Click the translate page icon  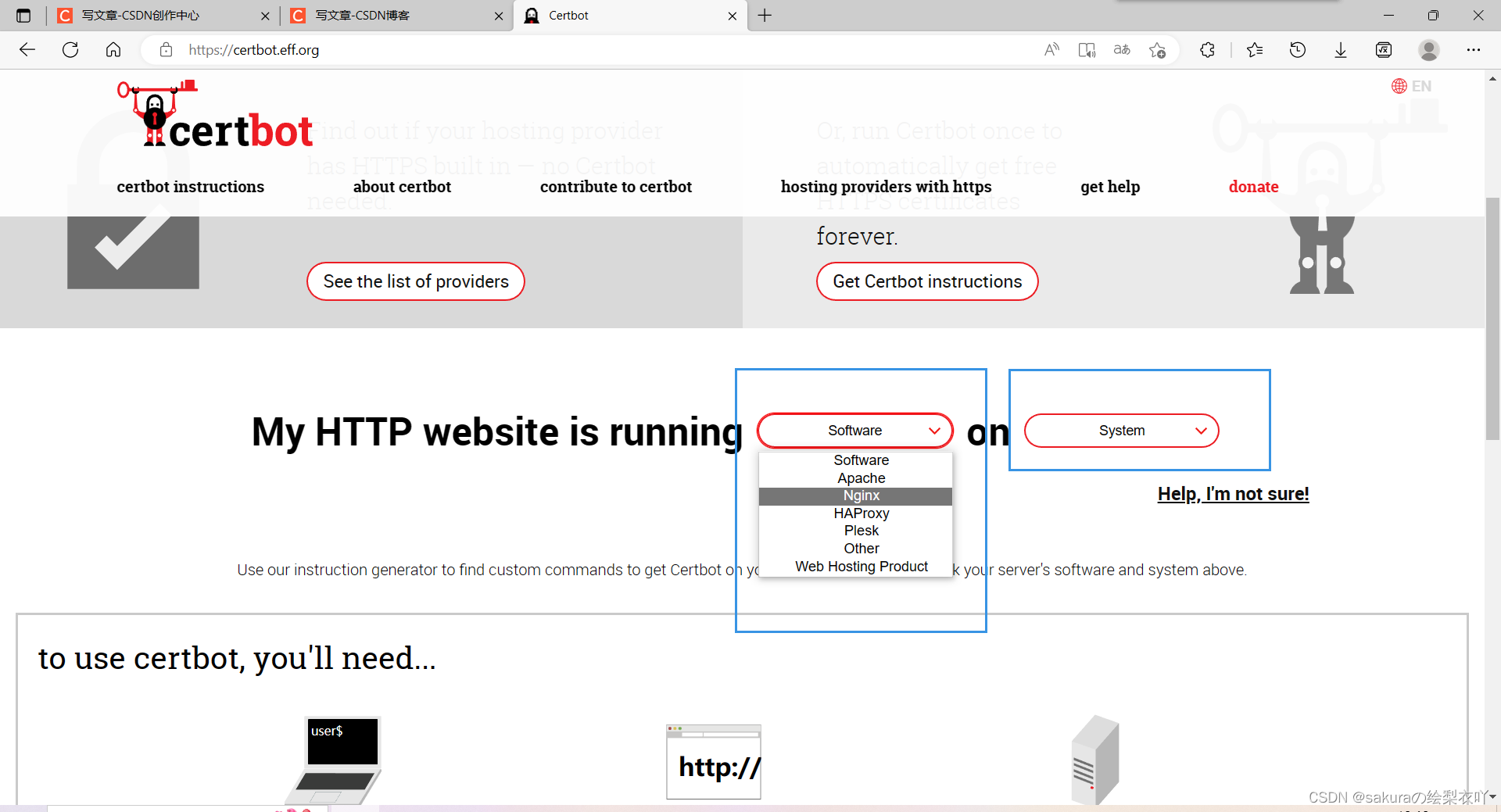1122,50
